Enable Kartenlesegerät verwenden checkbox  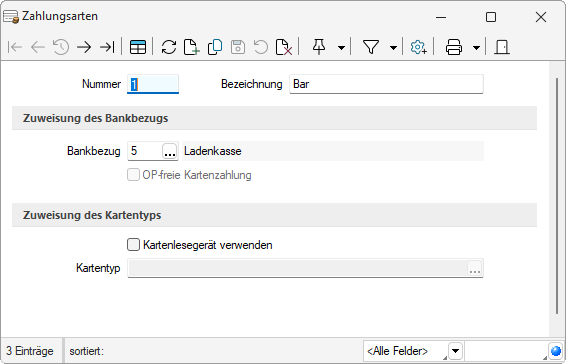click(x=133, y=244)
